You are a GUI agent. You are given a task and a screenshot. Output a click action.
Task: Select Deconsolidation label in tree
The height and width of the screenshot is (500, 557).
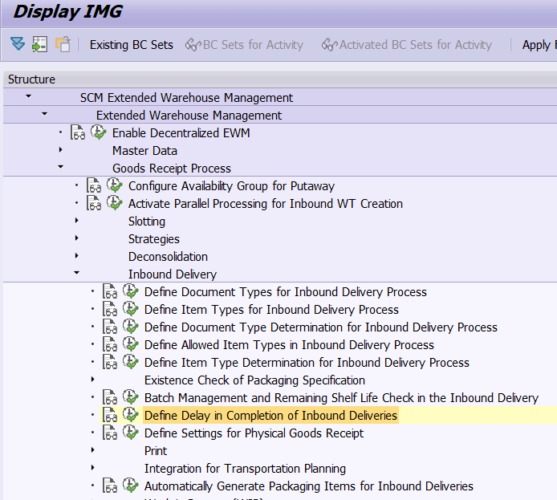168,256
